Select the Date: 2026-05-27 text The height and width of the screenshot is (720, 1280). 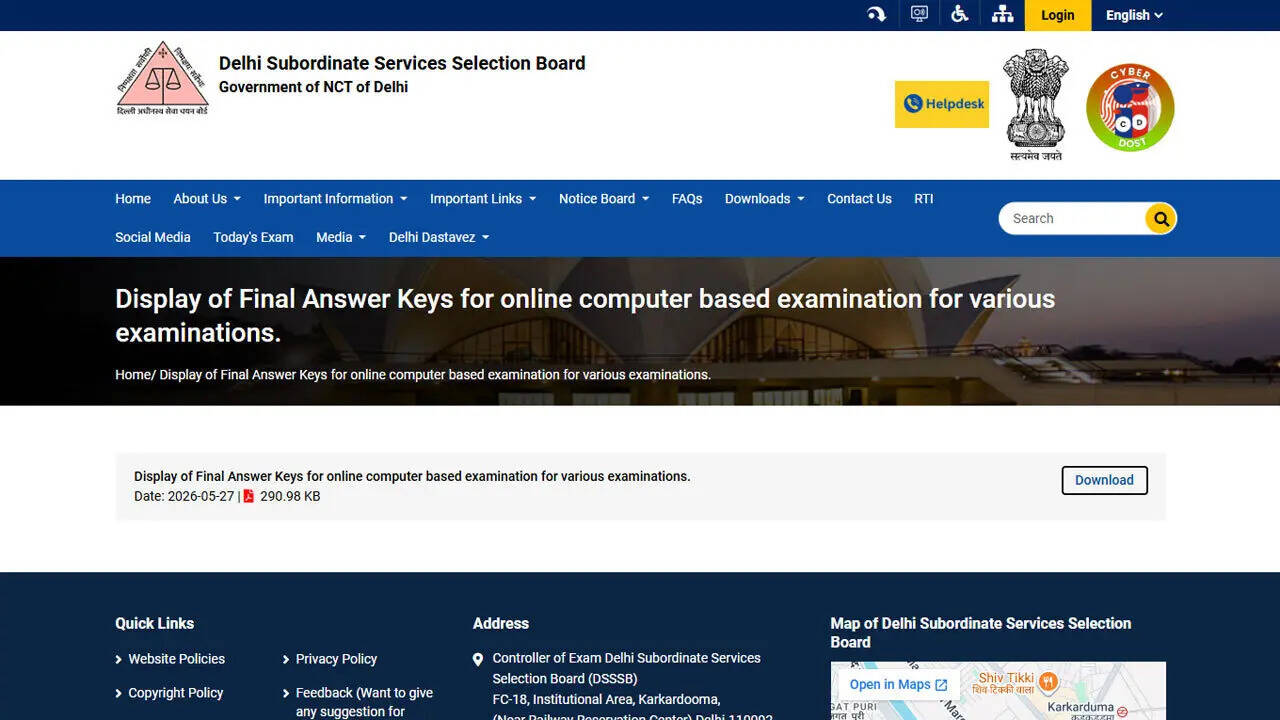[x=184, y=496]
